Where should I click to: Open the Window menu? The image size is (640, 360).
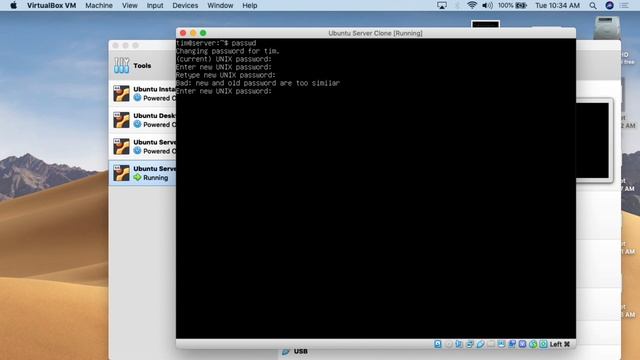(220, 5)
